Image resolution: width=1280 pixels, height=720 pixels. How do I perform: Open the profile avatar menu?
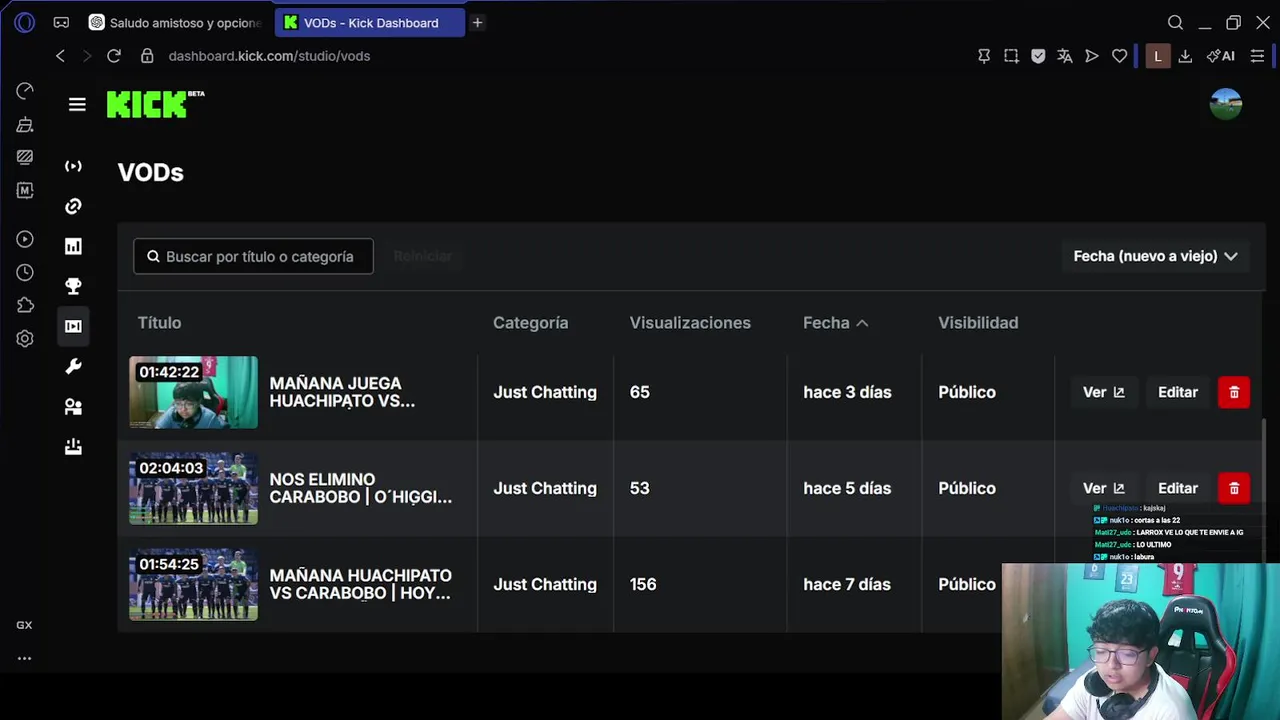[x=1225, y=104]
